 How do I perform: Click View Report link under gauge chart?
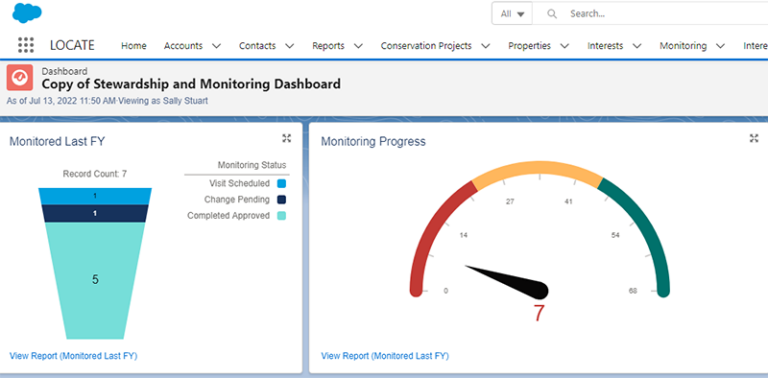pyautogui.click(x=385, y=356)
